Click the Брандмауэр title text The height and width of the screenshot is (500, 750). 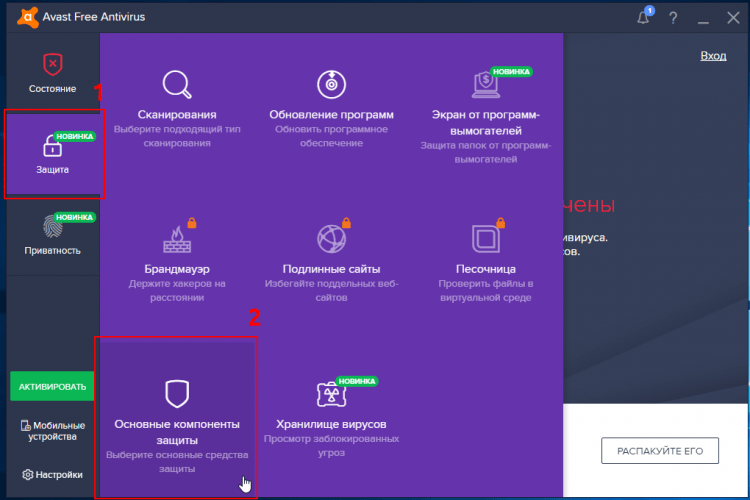coord(177,269)
